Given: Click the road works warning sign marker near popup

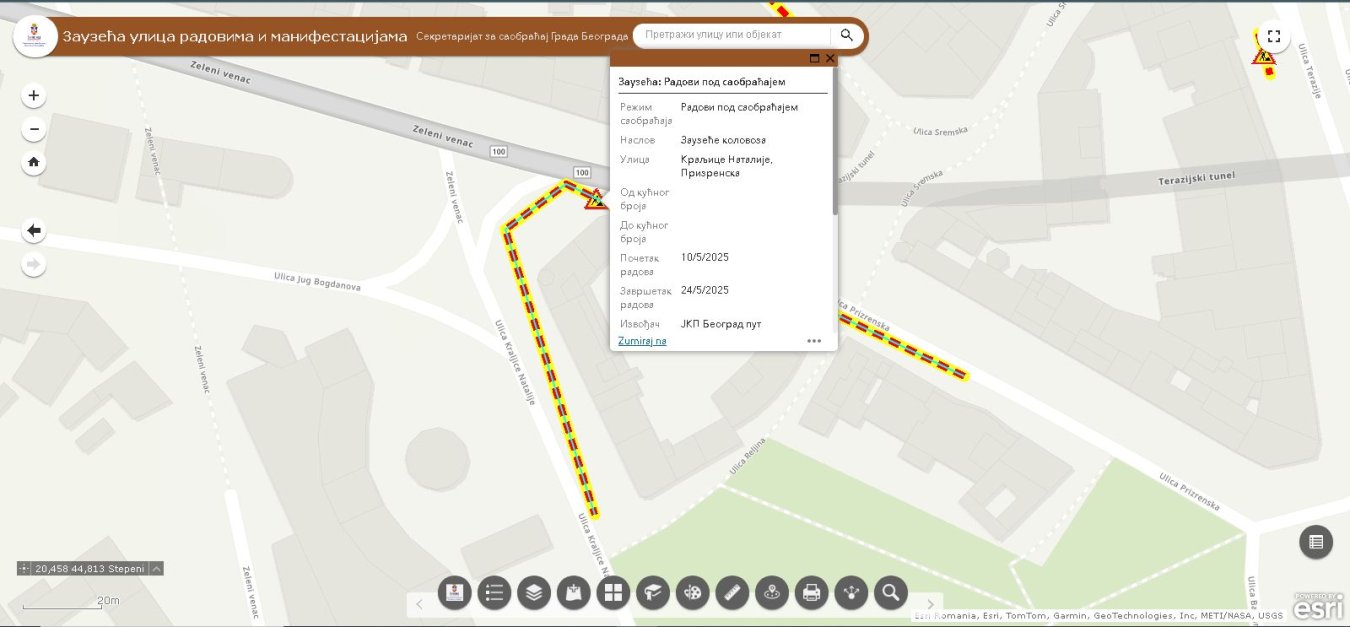Looking at the screenshot, I should [596, 199].
